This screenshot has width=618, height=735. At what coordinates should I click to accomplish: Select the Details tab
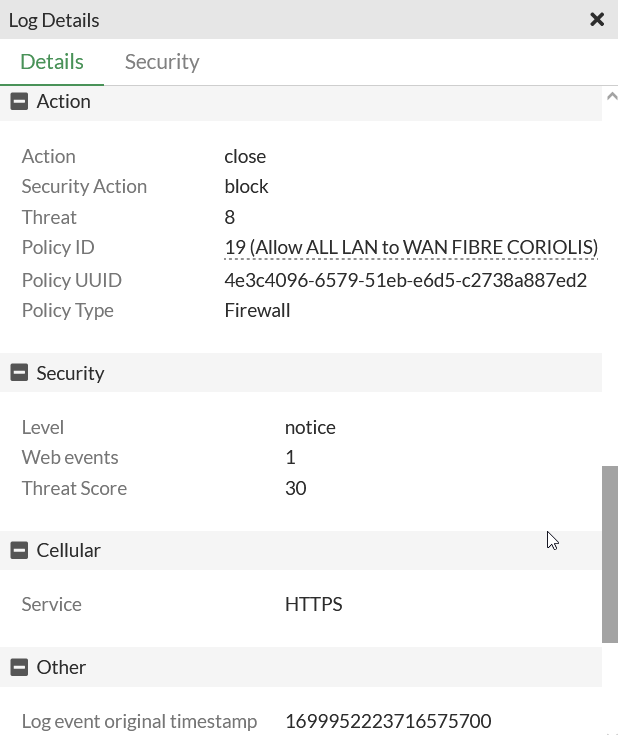pyautogui.click(x=52, y=62)
